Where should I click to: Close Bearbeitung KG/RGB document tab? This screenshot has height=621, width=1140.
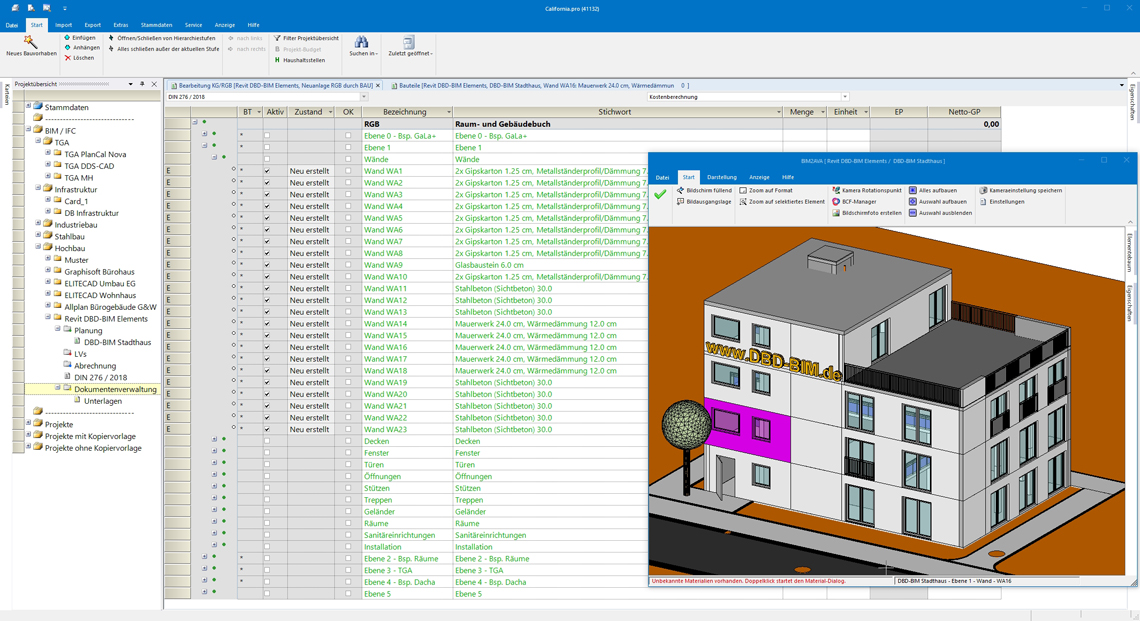point(378,86)
